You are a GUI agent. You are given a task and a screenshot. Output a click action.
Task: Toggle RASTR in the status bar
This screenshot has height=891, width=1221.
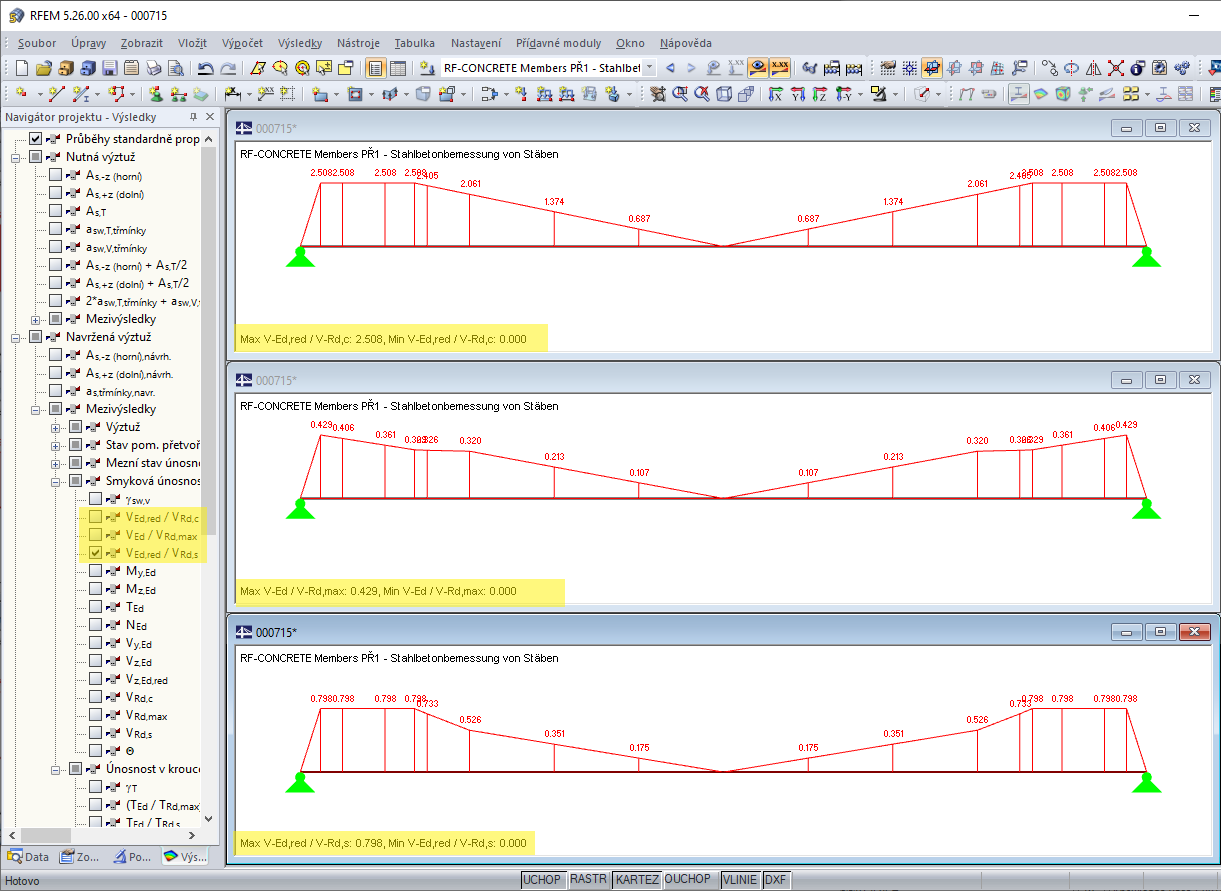pyautogui.click(x=588, y=880)
